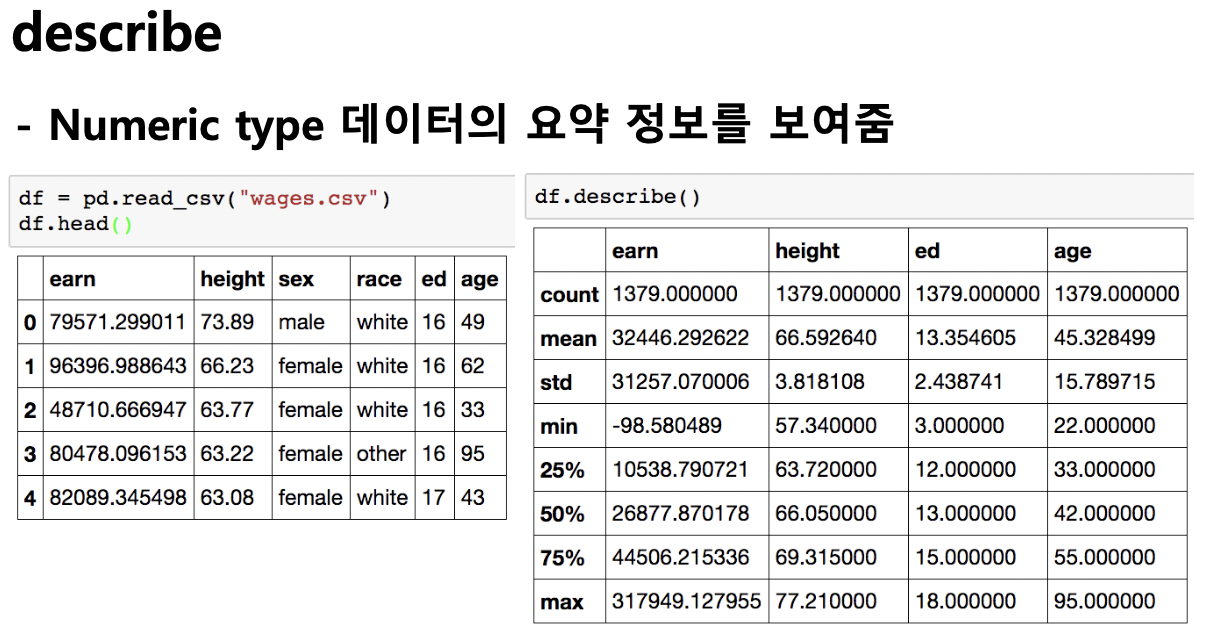
Task: Click the mean ed value 13.354605
Action: pyautogui.click(x=966, y=338)
